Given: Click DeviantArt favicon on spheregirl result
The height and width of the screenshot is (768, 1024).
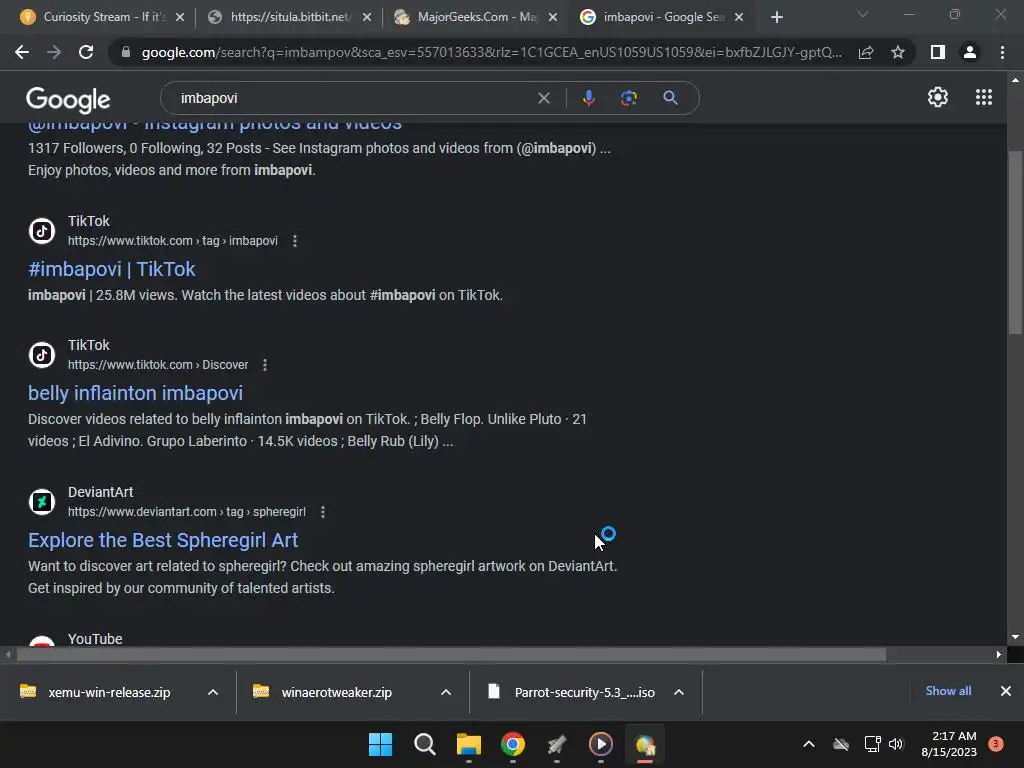Looking at the screenshot, I should pyautogui.click(x=42, y=502).
